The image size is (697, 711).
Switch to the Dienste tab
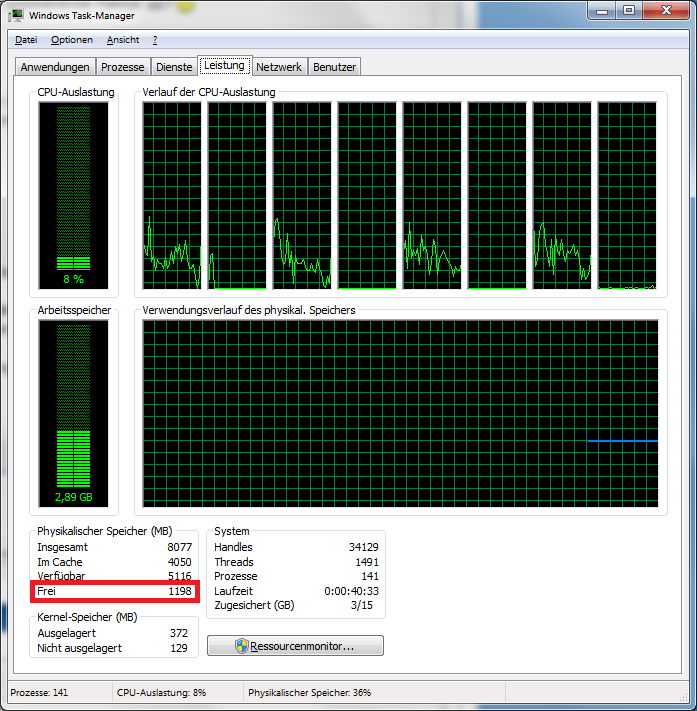(174, 67)
